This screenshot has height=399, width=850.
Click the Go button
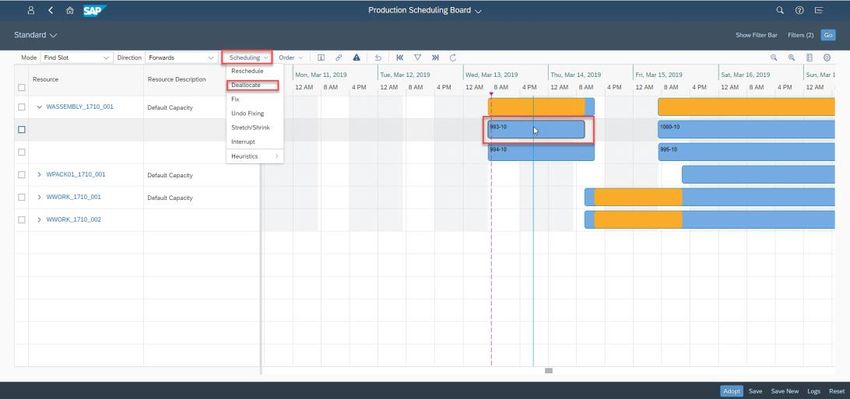click(828, 35)
